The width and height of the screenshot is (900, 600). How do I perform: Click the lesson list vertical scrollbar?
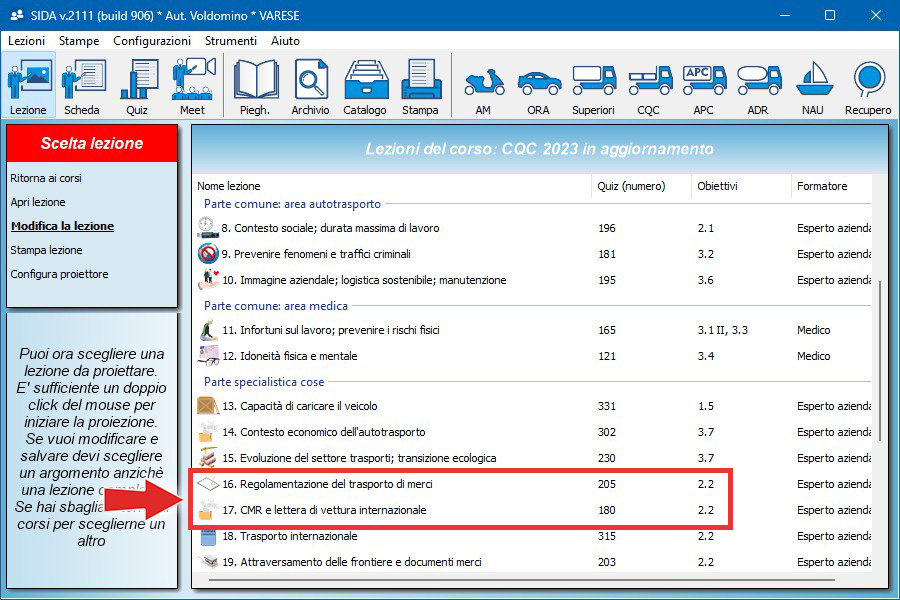coord(880,360)
